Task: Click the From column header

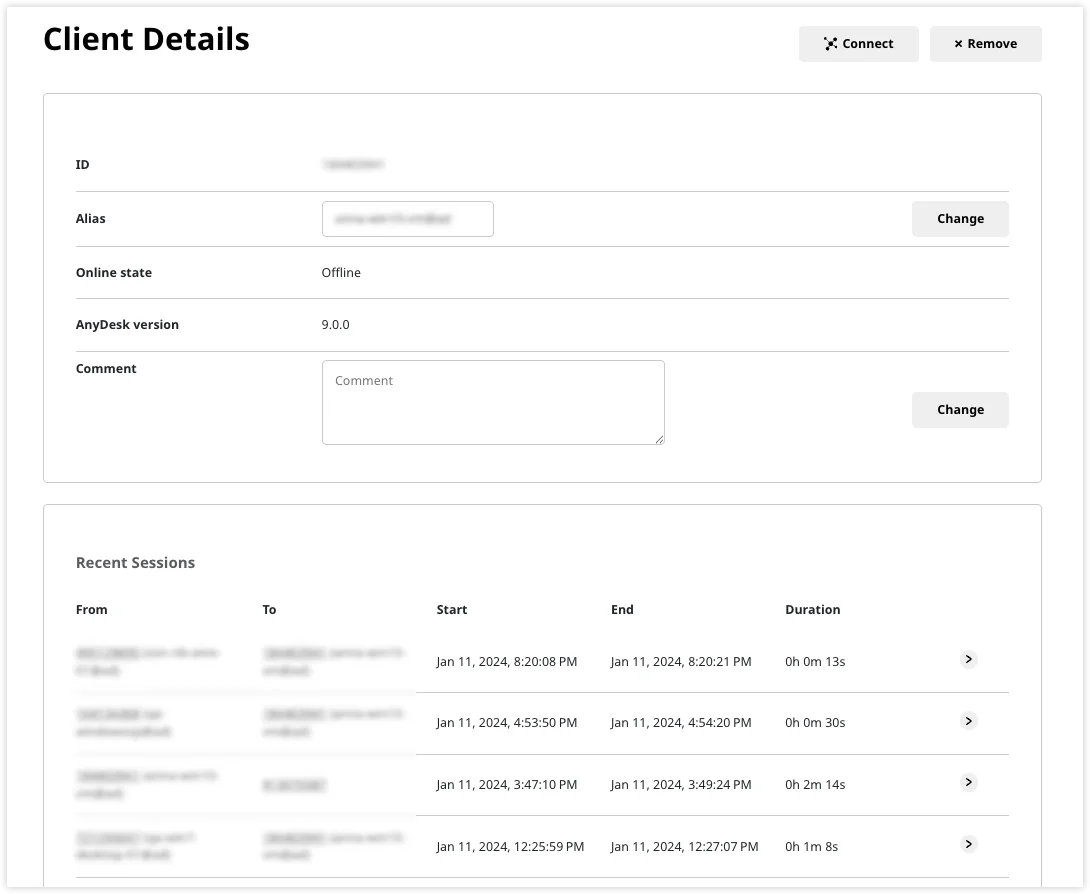Action: coord(92,610)
